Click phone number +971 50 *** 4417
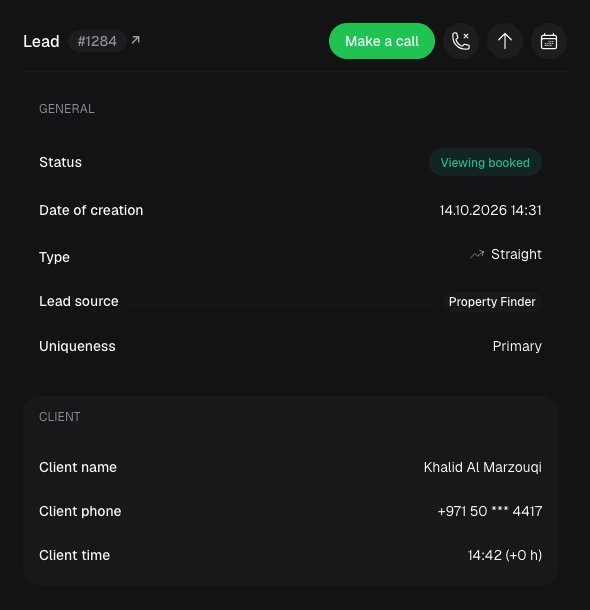The image size is (590, 610). (490, 511)
